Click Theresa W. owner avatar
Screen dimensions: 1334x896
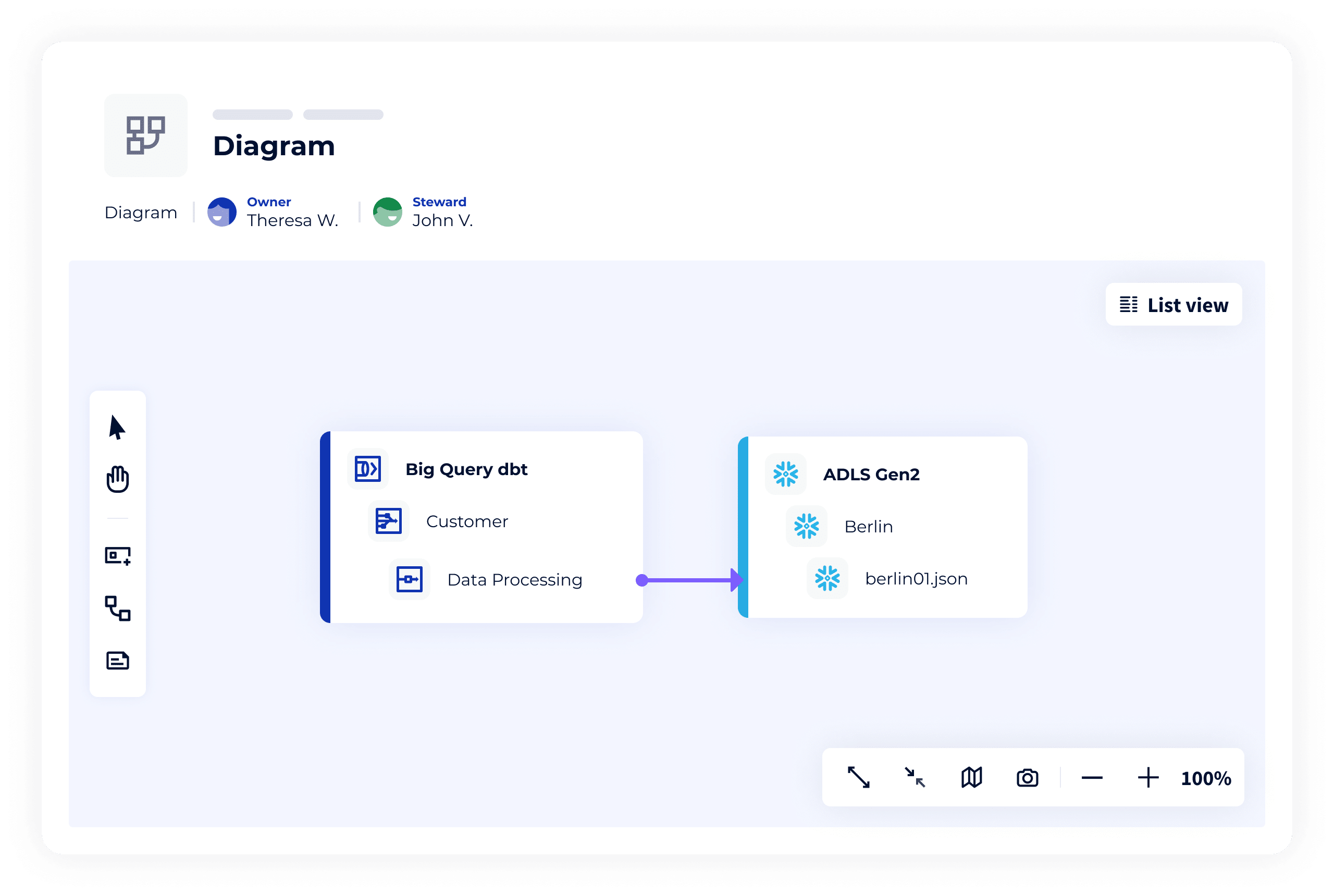(x=222, y=212)
